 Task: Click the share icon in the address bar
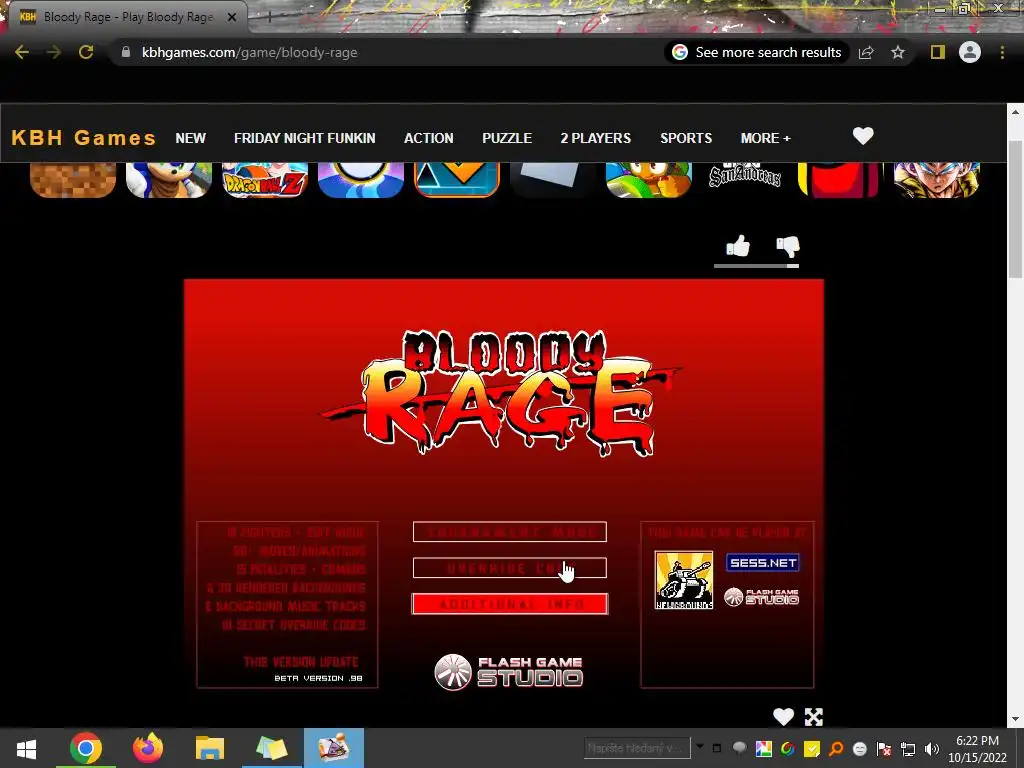866,52
